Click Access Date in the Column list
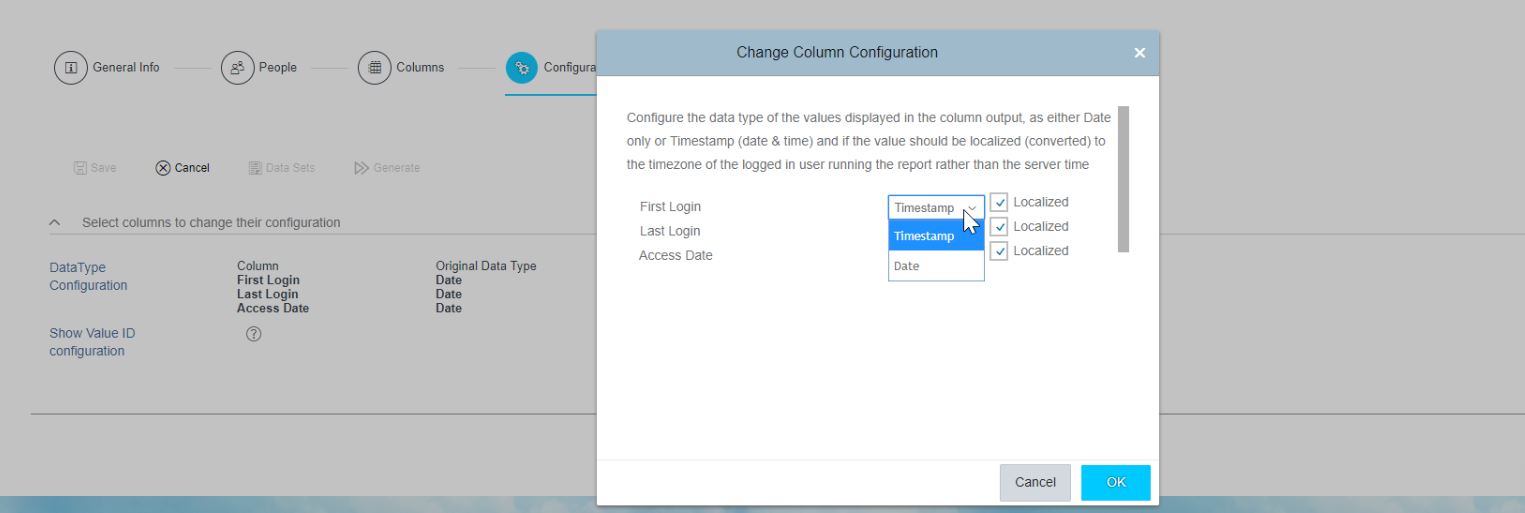The width and height of the screenshot is (1525, 513). [x=273, y=308]
